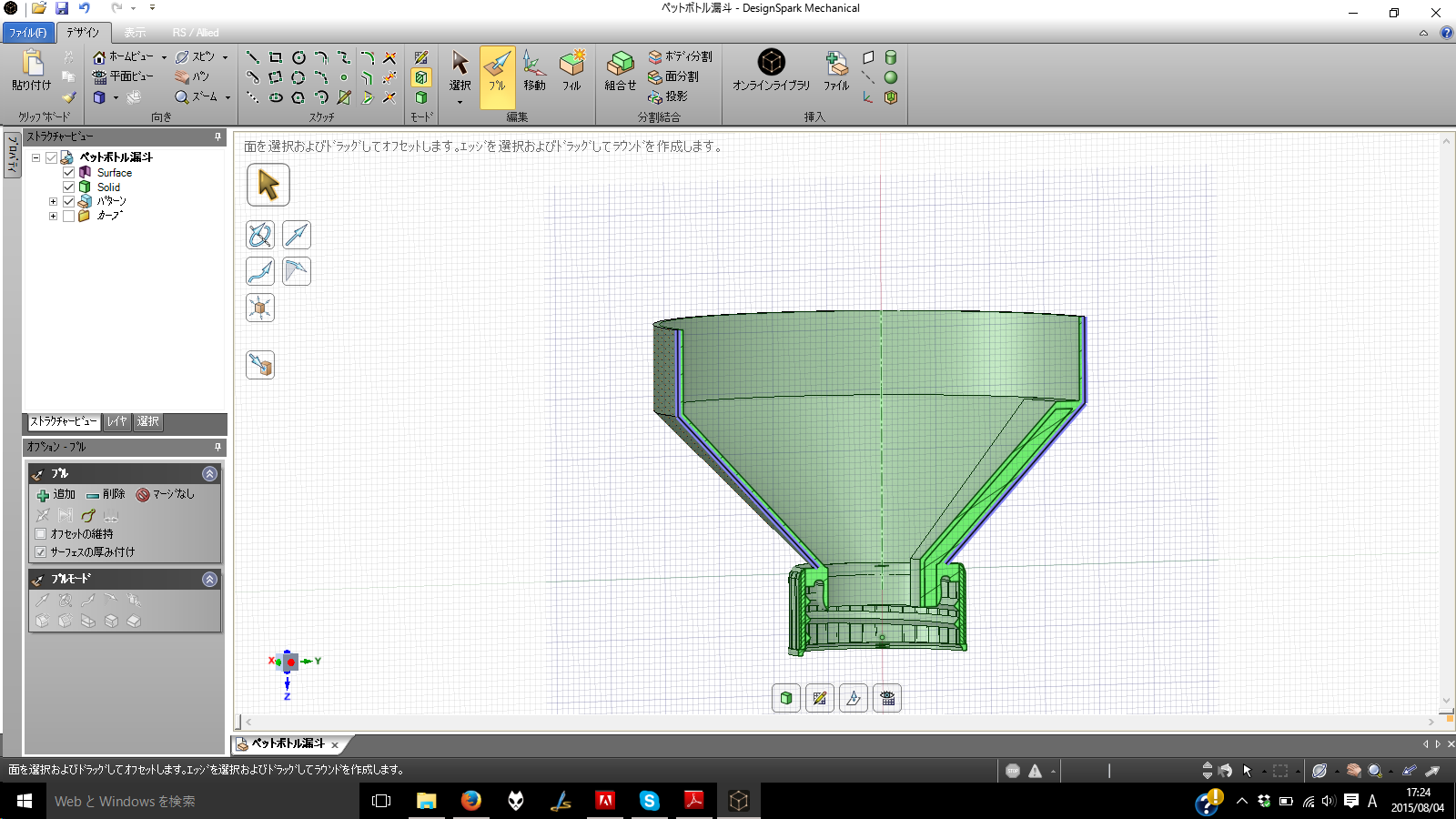Close the ペットボトル漏斗 document tab
The image size is (1456, 819).
pos(335,745)
